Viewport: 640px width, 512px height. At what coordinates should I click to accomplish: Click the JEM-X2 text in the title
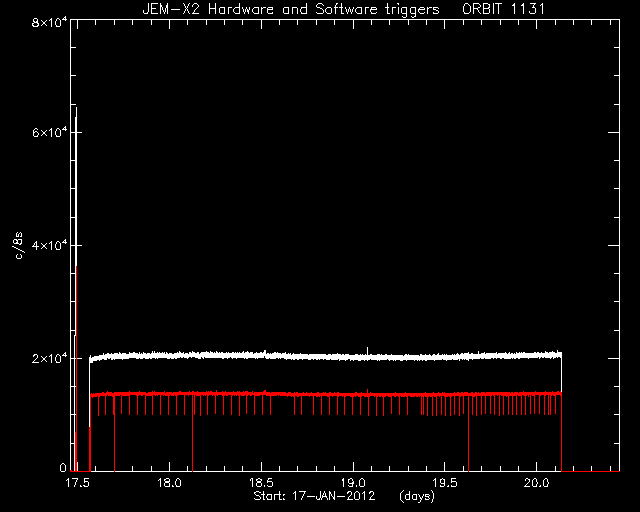click(x=171, y=9)
